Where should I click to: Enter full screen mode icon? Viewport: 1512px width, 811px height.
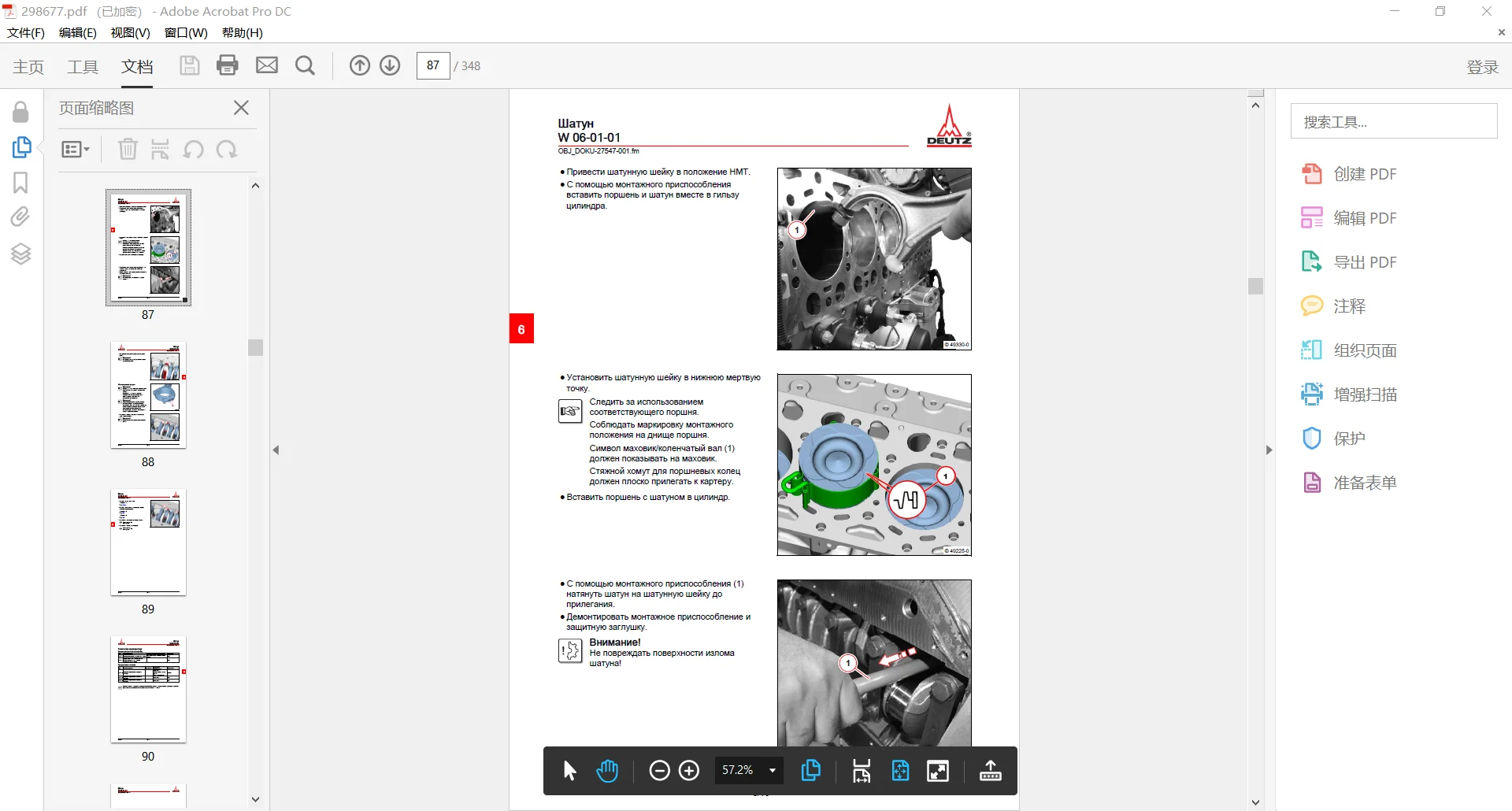pos(938,771)
